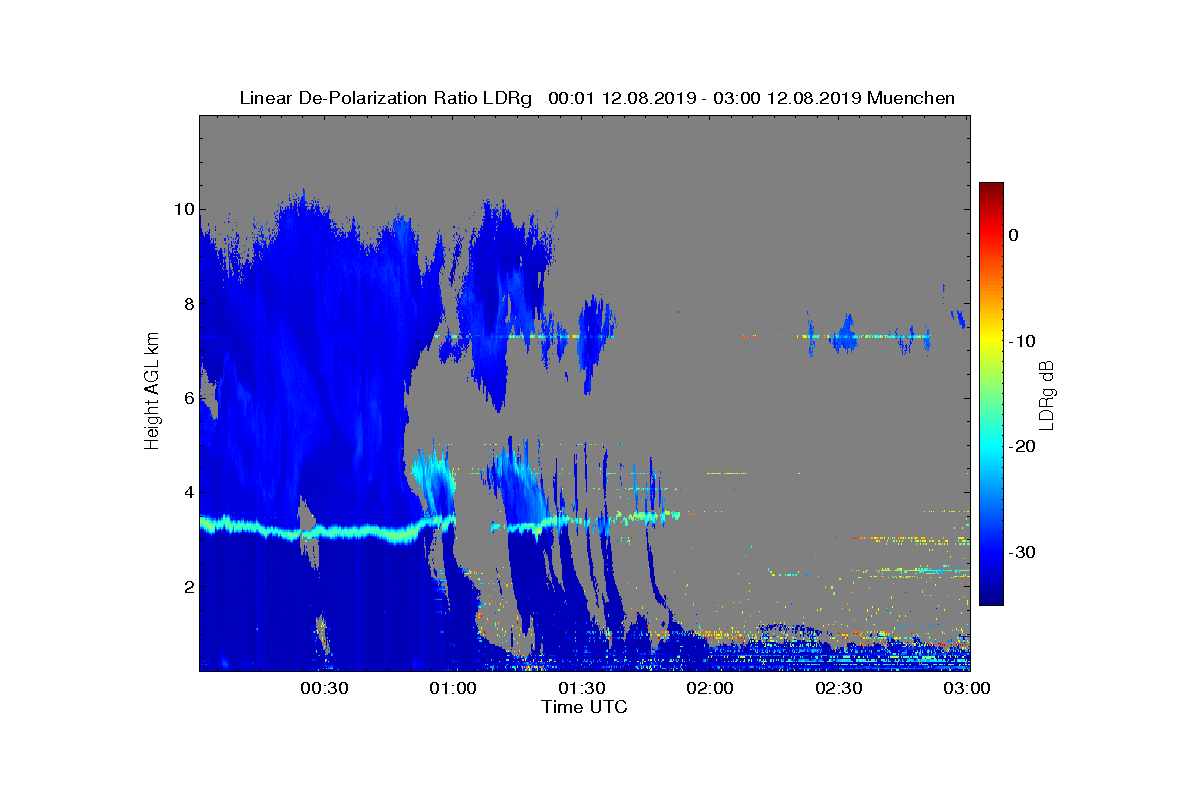The height and width of the screenshot is (800, 1200).
Task: Click the plot title about Linear De-Polarization Ratio
Action: (x=597, y=98)
